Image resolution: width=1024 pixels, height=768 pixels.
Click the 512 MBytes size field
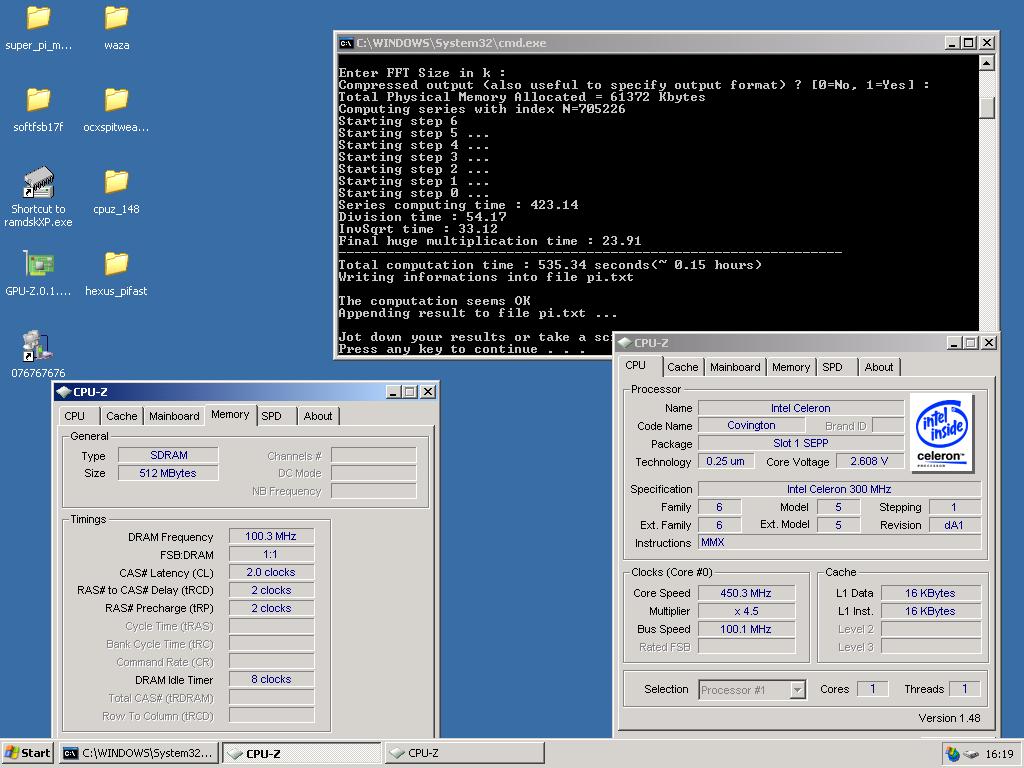[168, 473]
